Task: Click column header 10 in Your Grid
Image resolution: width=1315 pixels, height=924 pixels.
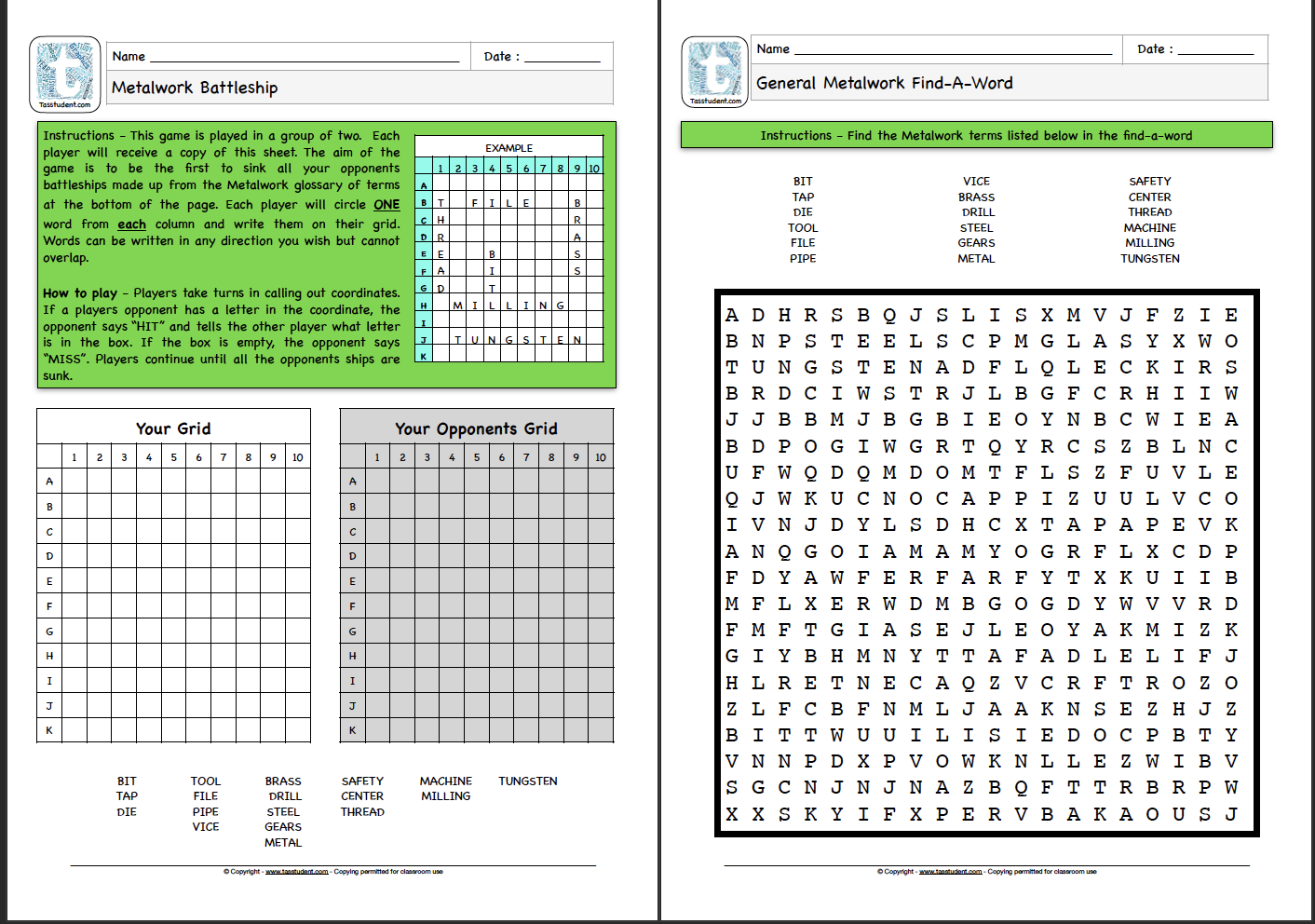Action: 296,457
